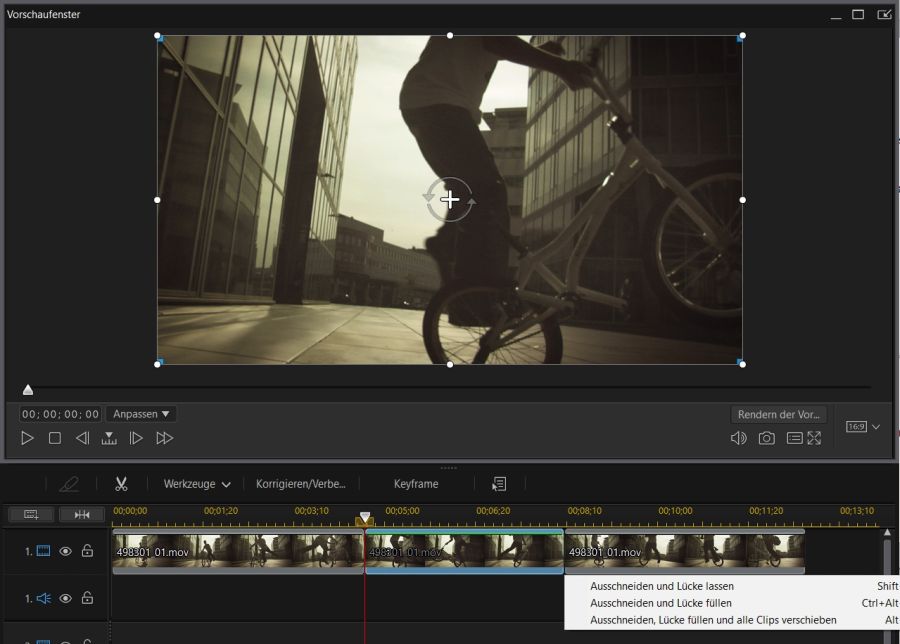Click the clip marker list icon beside Keyframe
900x644 pixels.
(498, 483)
